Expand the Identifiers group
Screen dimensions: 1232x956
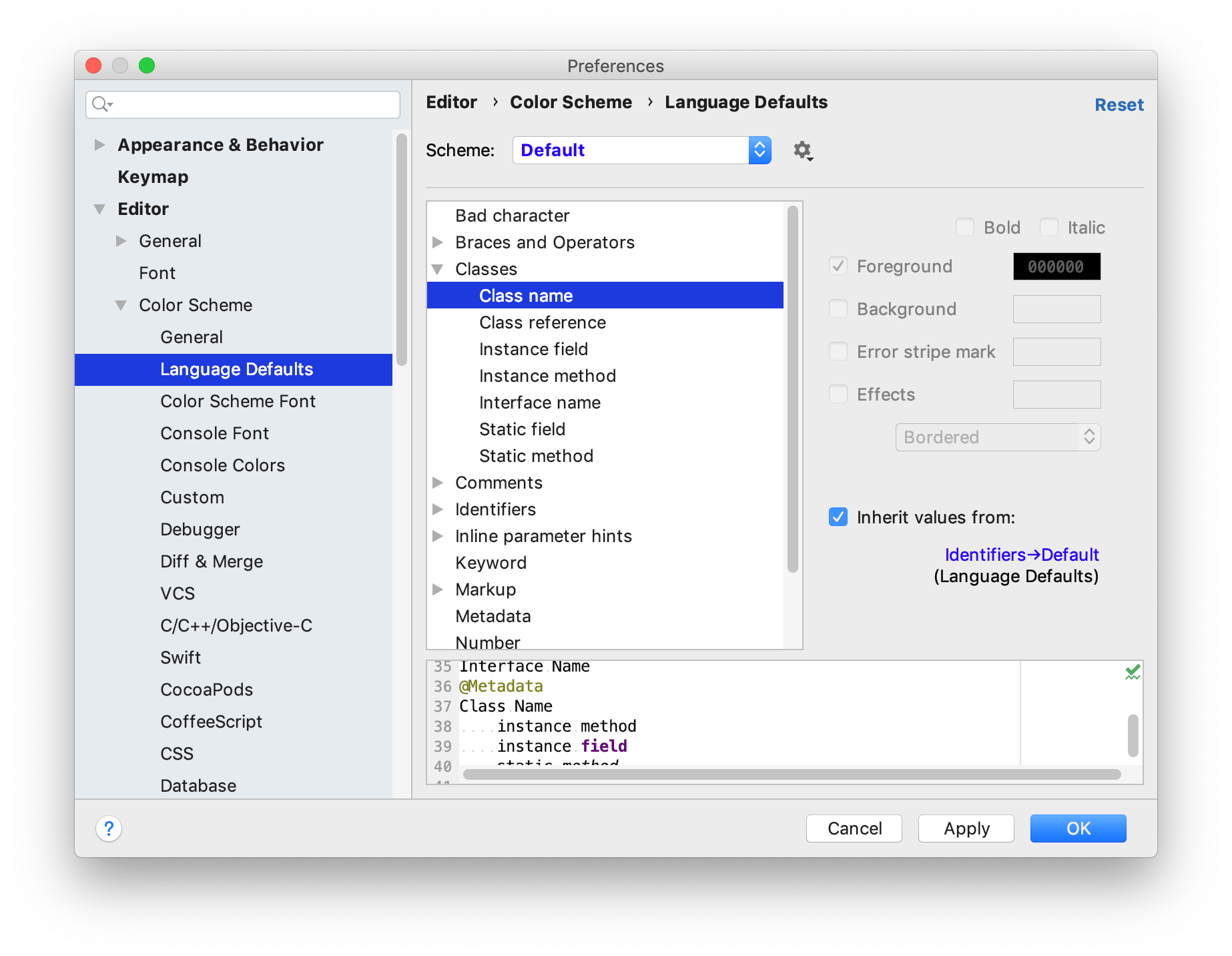point(438,509)
